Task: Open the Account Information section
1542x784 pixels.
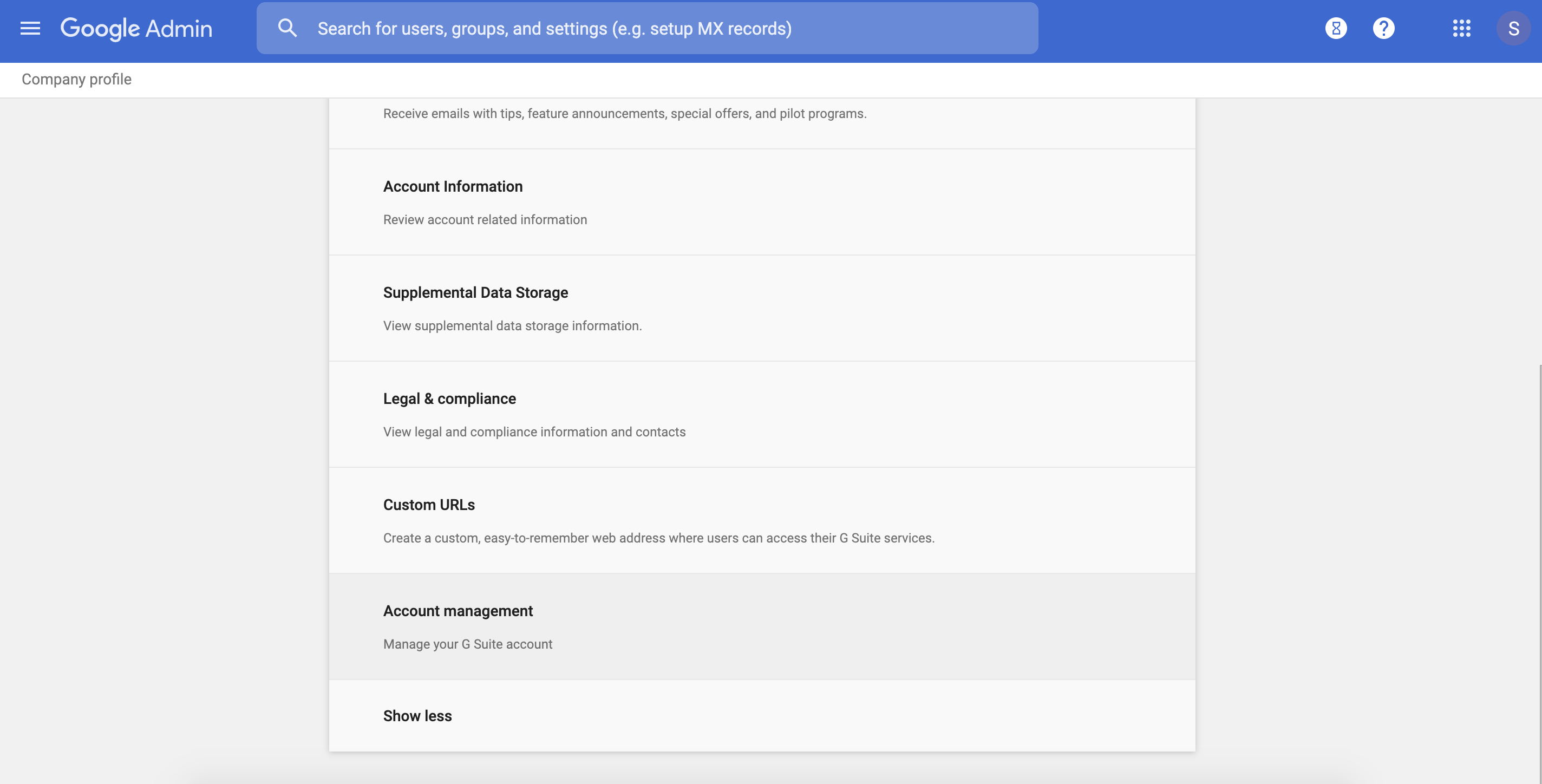Action: tap(762, 202)
